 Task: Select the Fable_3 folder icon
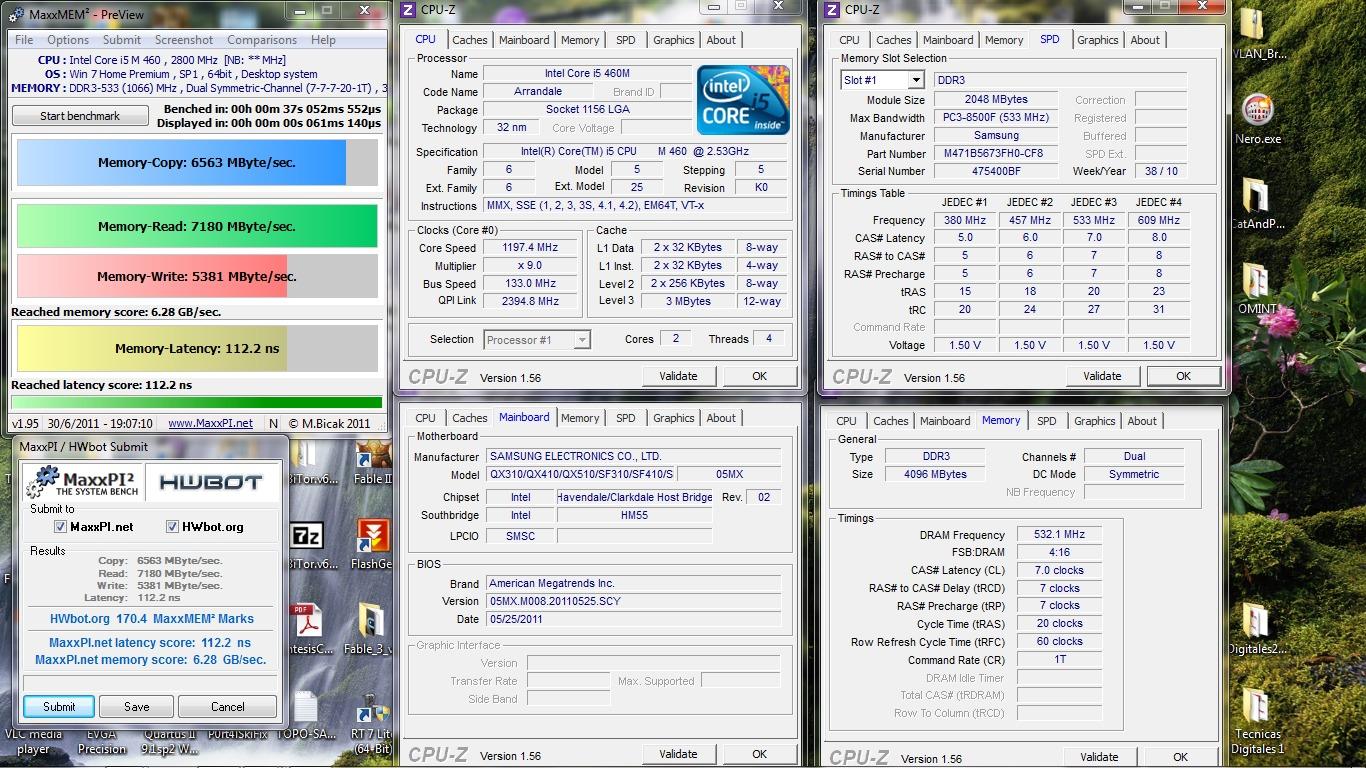372,621
